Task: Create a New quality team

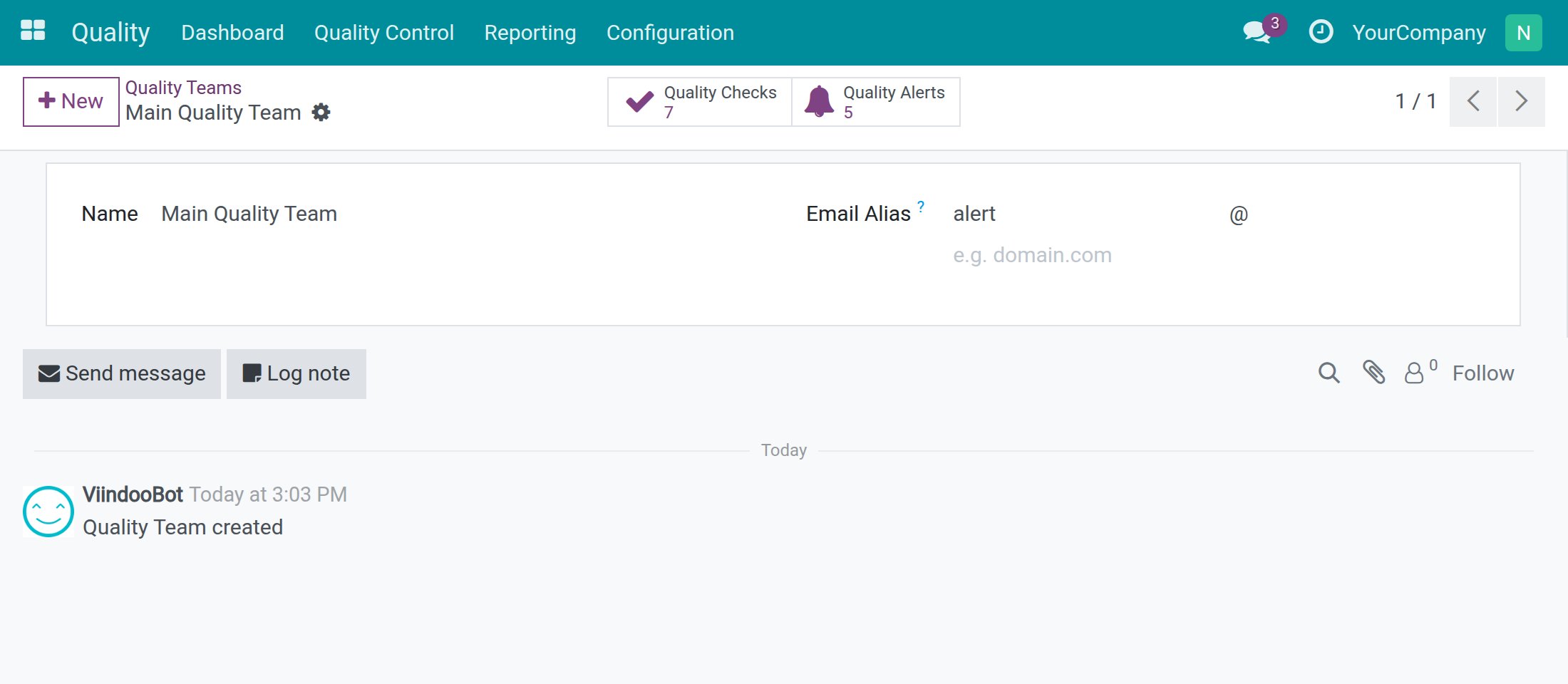Action: coord(71,101)
